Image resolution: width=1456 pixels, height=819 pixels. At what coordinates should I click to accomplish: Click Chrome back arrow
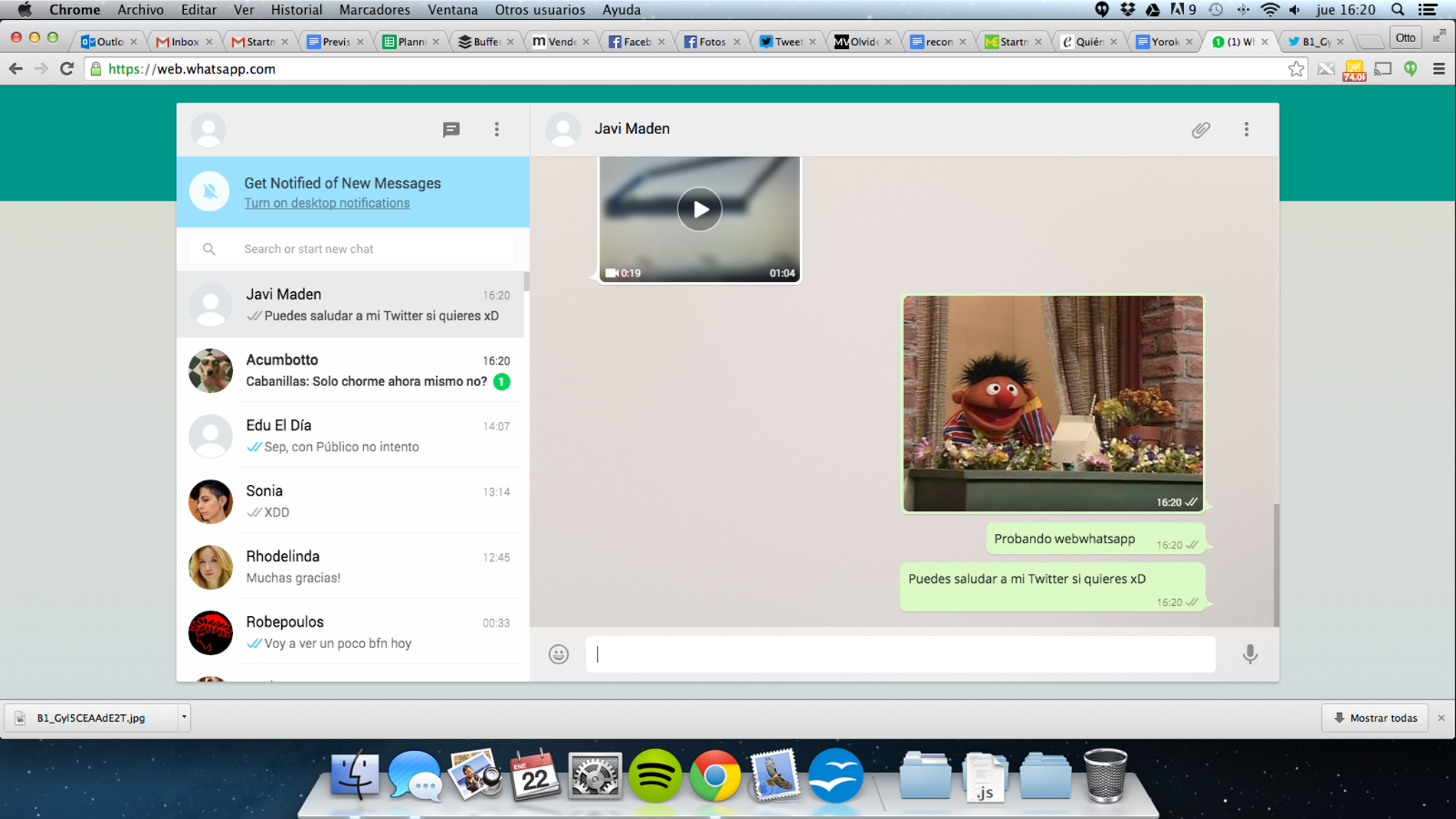(16, 69)
